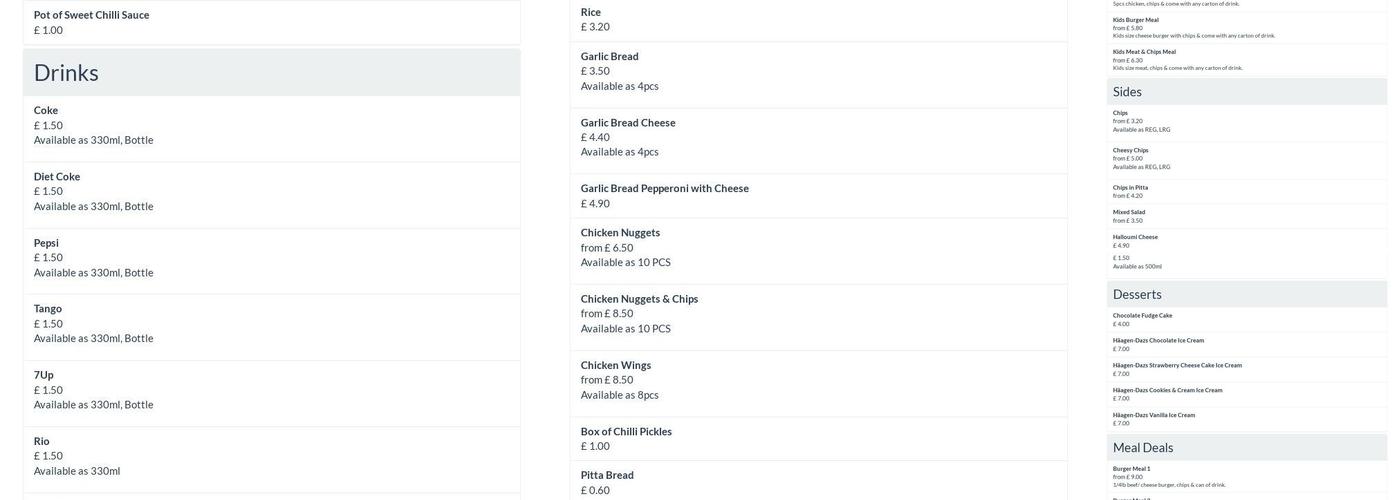This screenshot has width=1400, height=500.
Task: Choose the Chicken Wings 8pcs item
Action: [x=615, y=365]
